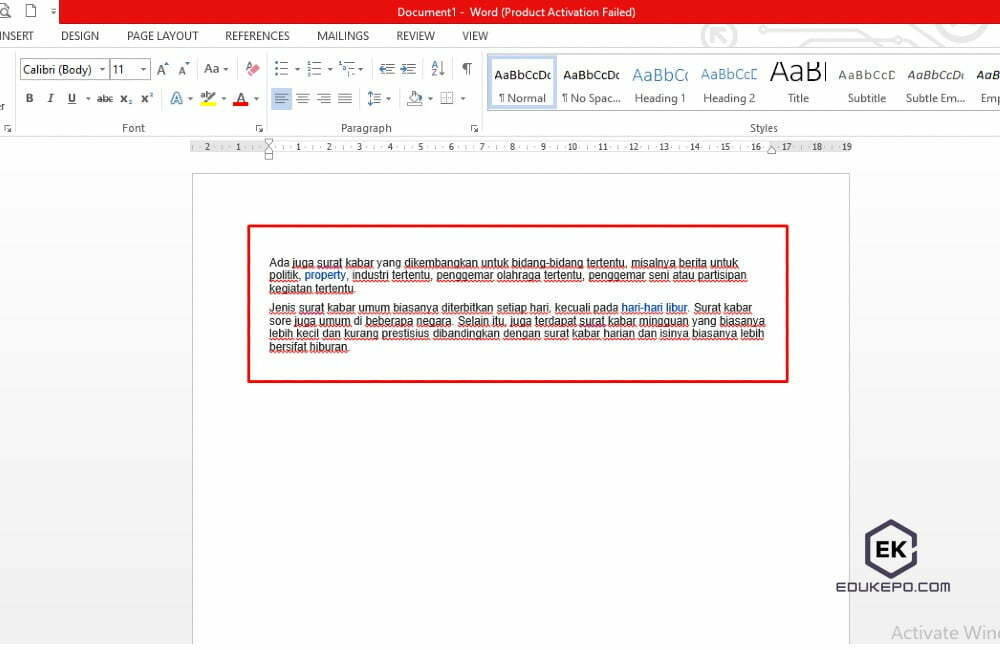Toggle Bold formatting
1000x650 pixels.
[29, 99]
